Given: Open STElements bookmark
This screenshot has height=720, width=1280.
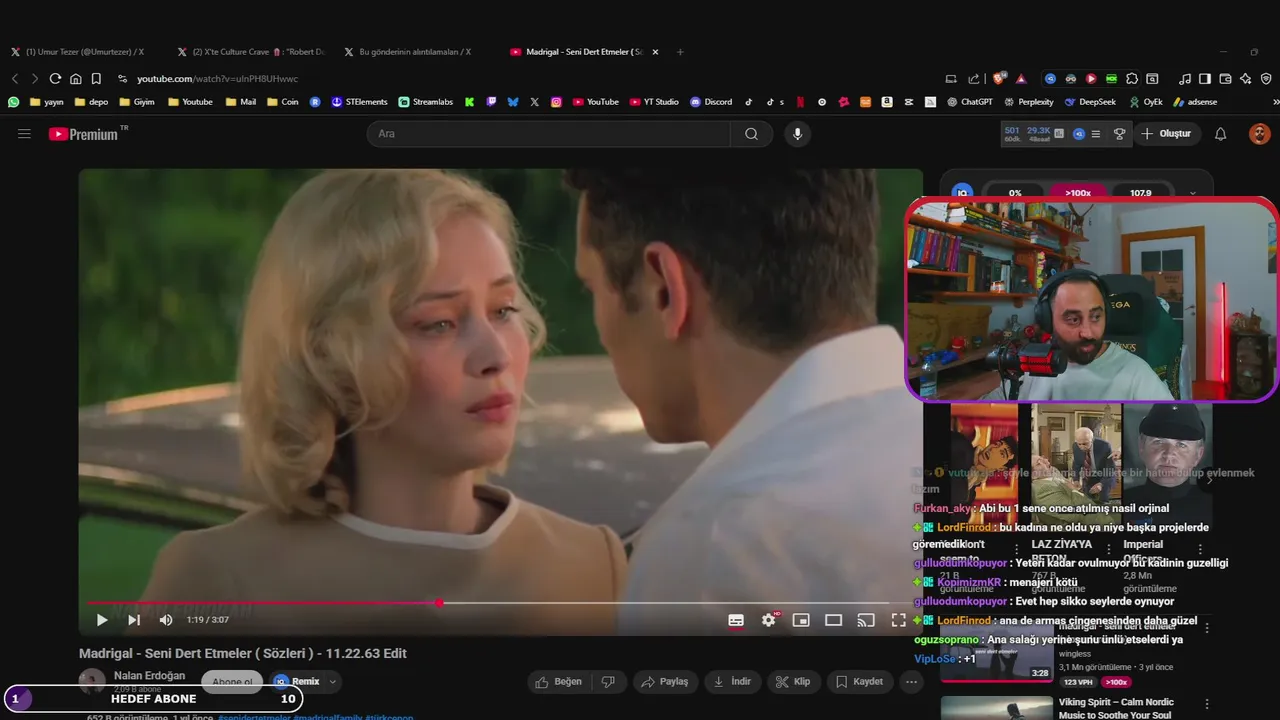Looking at the screenshot, I should click(x=359, y=102).
